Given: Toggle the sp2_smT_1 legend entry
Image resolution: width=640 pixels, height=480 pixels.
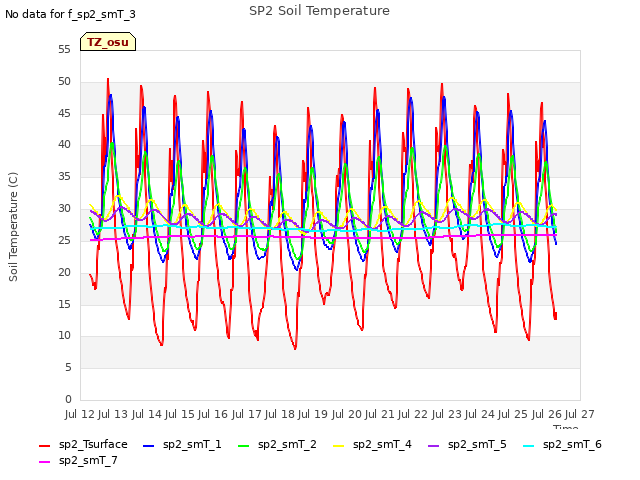Looking at the screenshot, I should (x=182, y=444).
